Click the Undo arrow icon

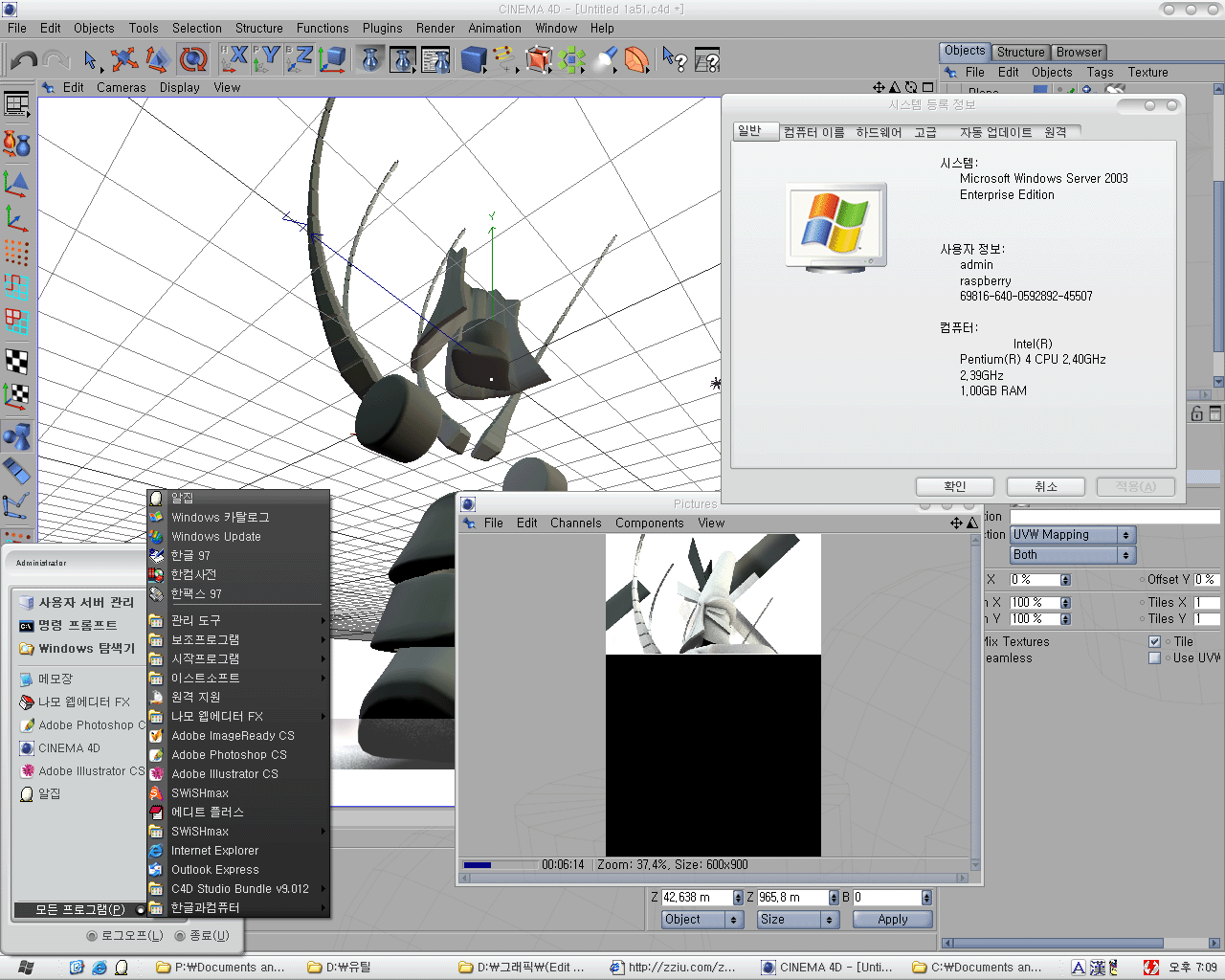click(23, 60)
